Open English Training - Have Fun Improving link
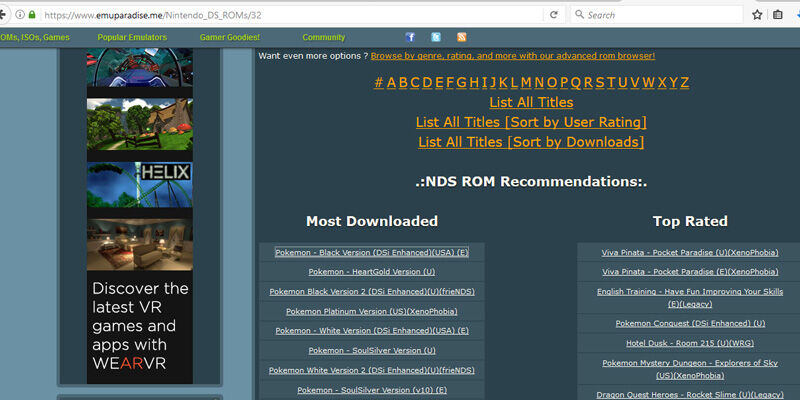Screen dimensions: 800x400 690,297
